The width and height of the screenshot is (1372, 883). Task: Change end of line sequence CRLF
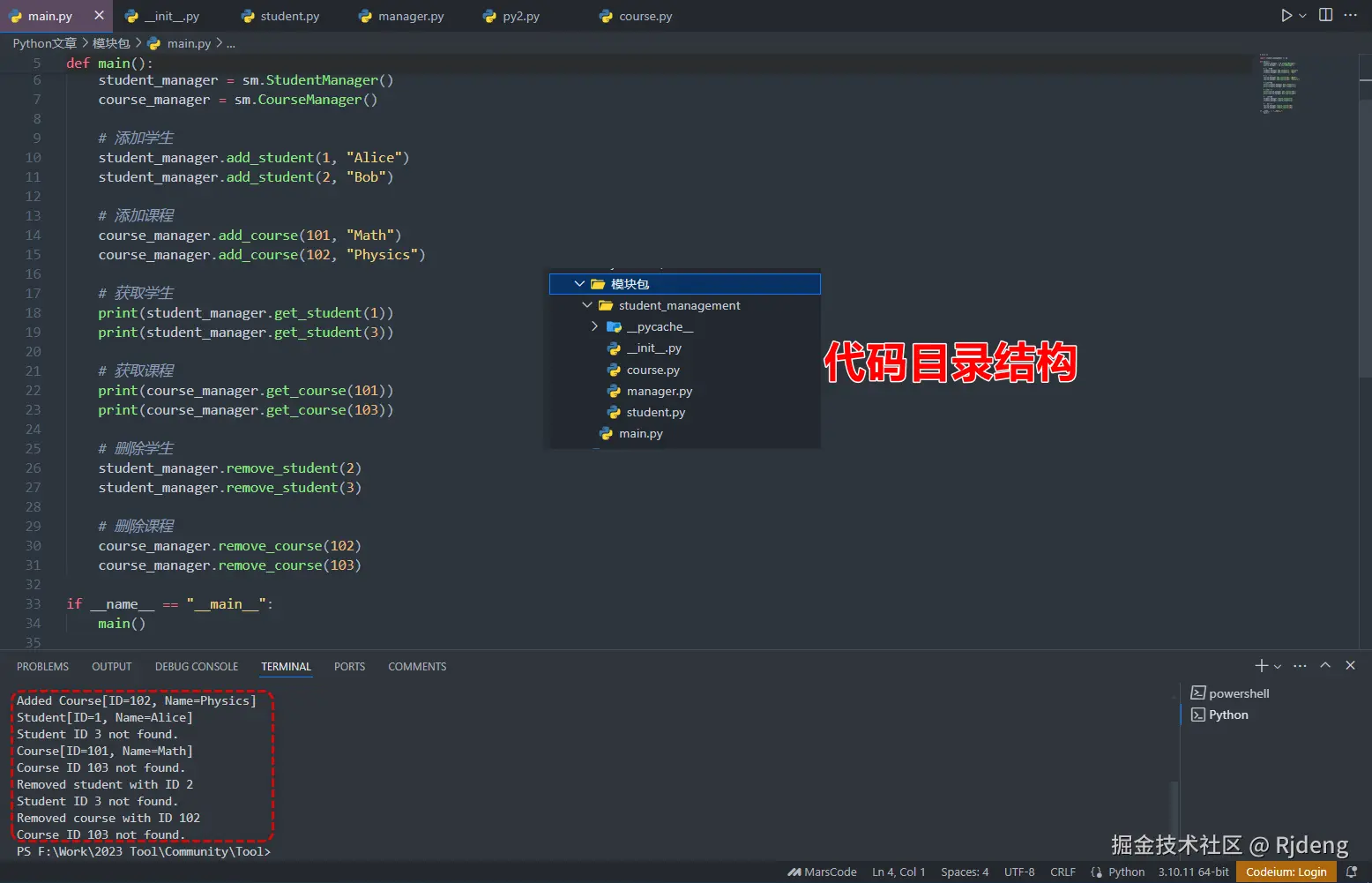click(x=1063, y=872)
